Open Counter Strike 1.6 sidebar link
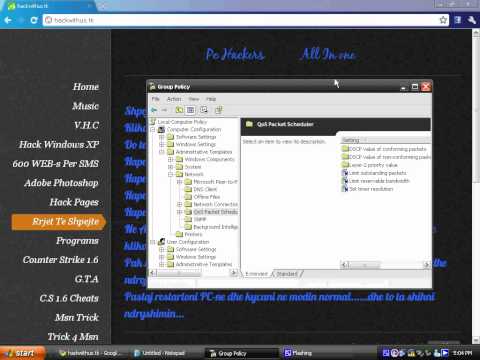Screen dimensions: 480x360 pos(61,260)
